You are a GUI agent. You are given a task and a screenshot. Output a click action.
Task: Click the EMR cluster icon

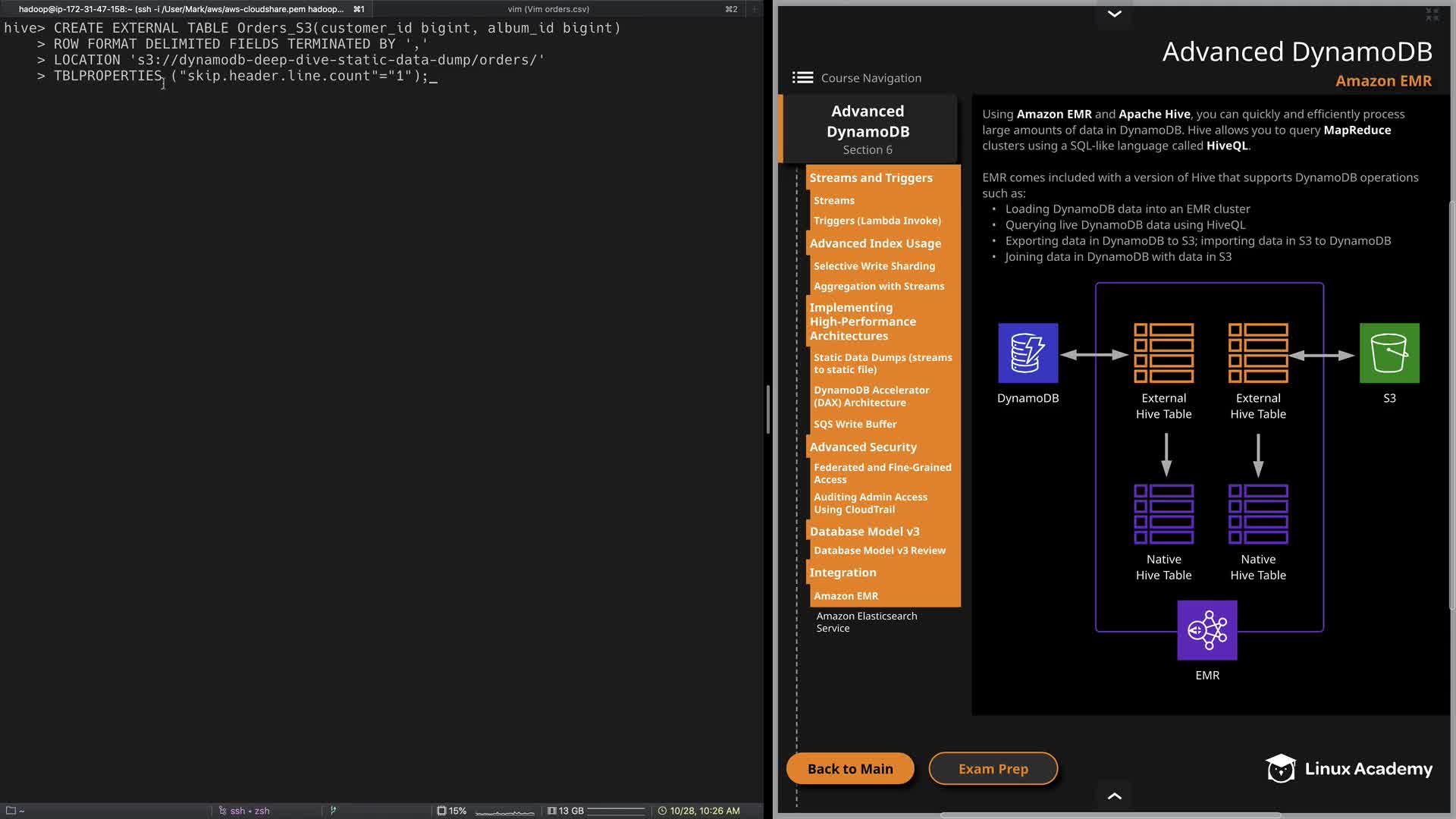[1207, 630]
